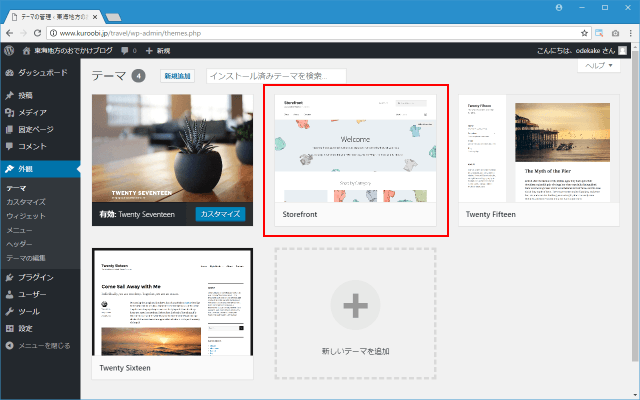Click the プラグイン plug icon

point(9,278)
